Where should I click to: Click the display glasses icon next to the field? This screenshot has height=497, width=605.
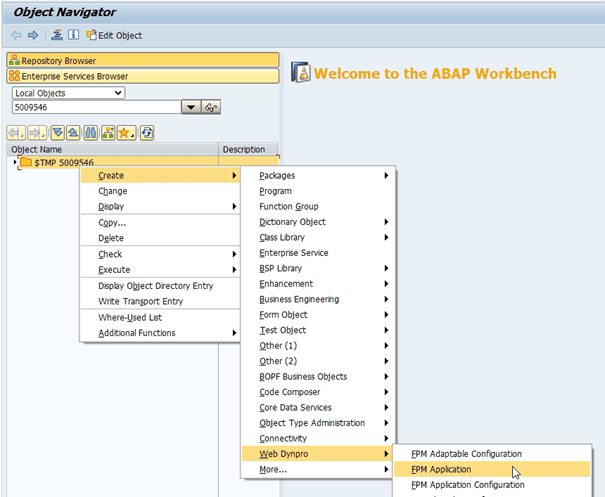[211, 107]
